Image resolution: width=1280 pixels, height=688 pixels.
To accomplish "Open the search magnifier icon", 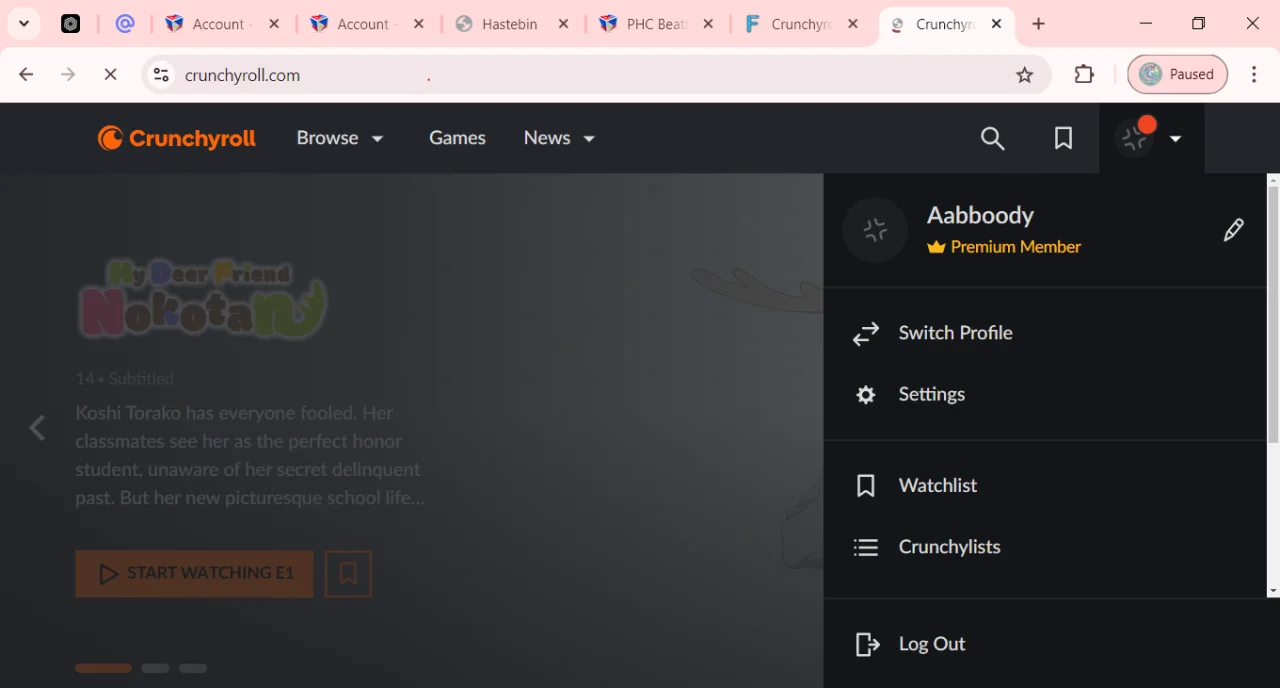I will [992, 138].
